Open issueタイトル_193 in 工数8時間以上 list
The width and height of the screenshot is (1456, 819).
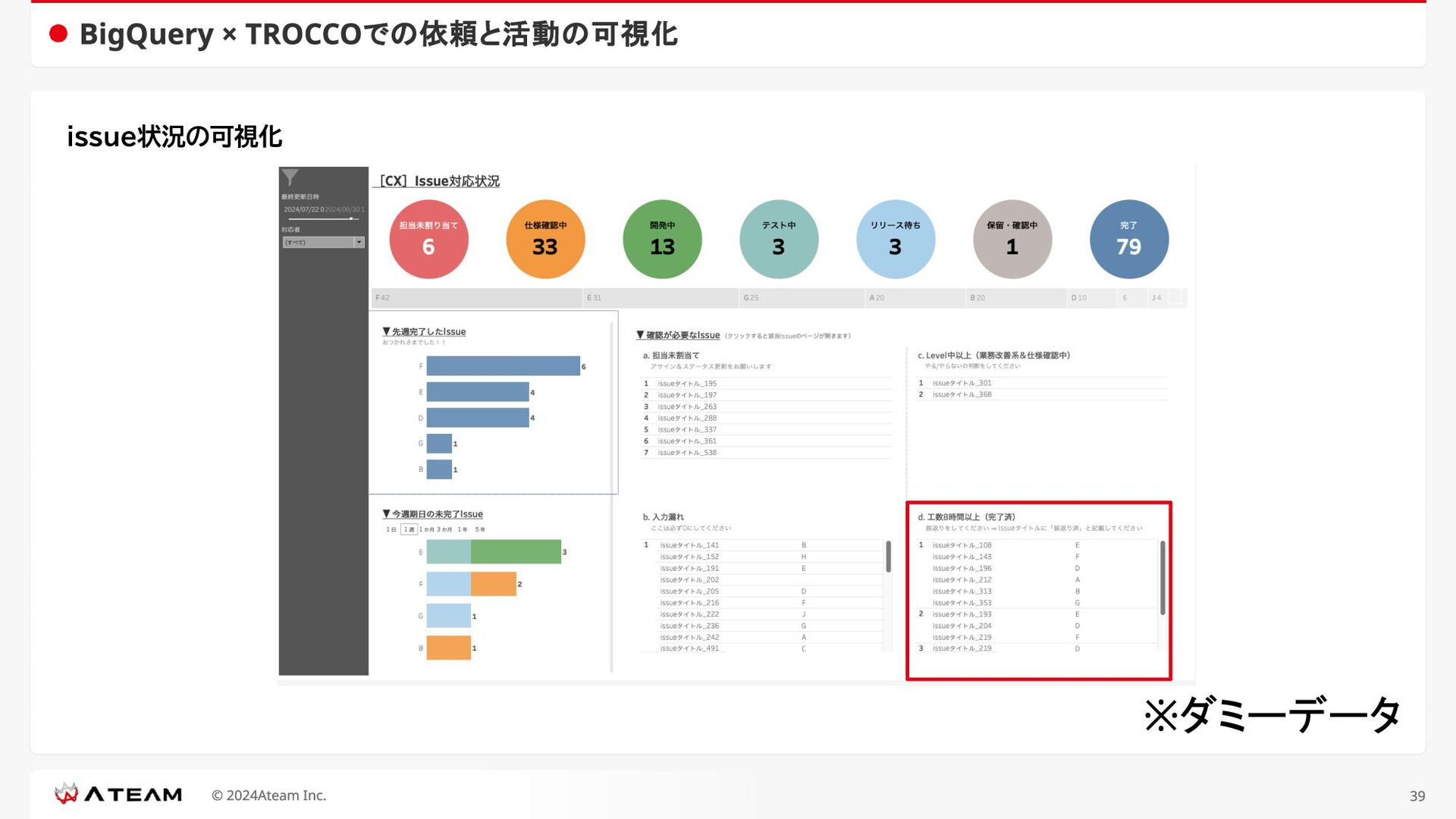tap(962, 614)
